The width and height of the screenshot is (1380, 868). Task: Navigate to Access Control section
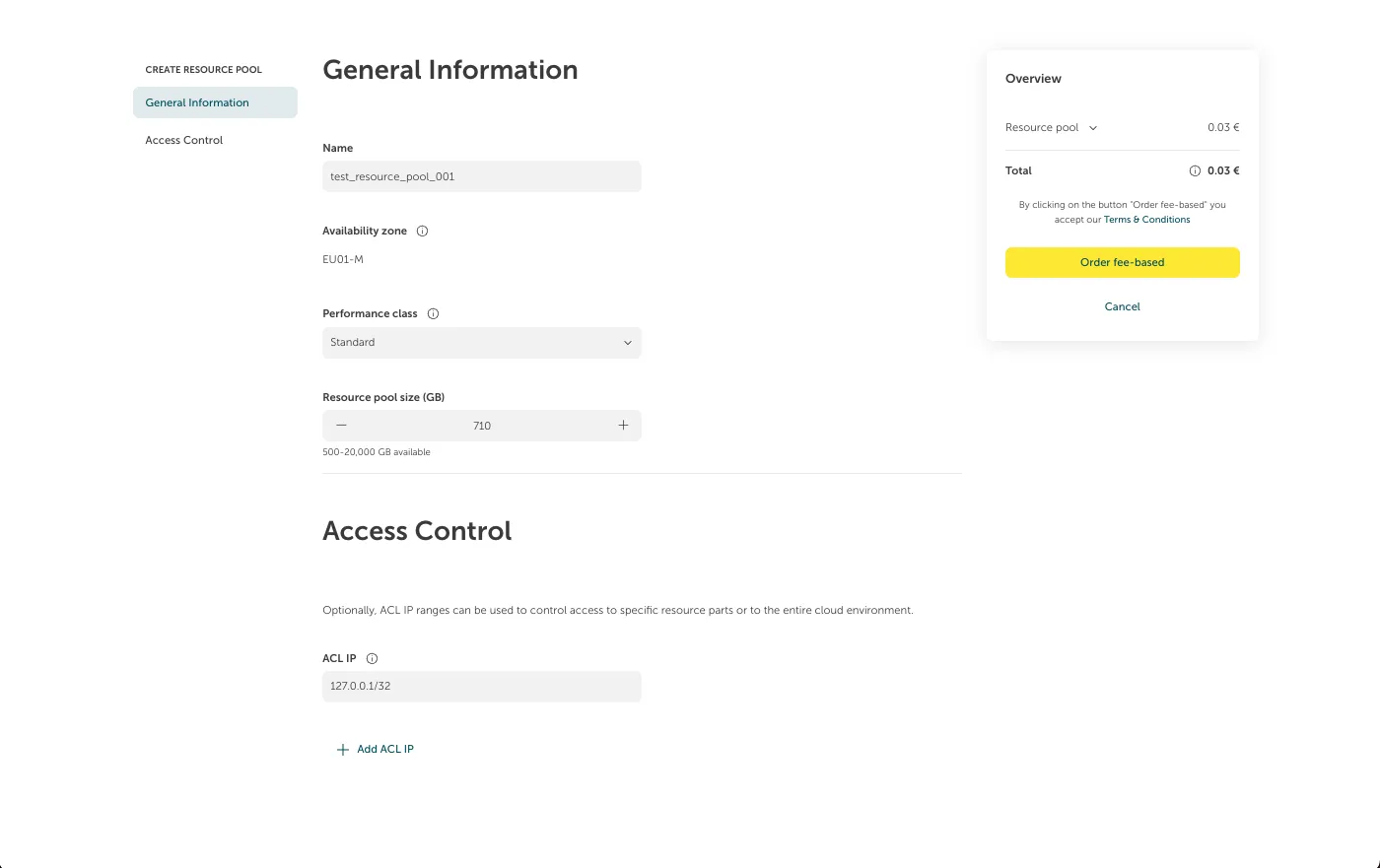point(184,140)
